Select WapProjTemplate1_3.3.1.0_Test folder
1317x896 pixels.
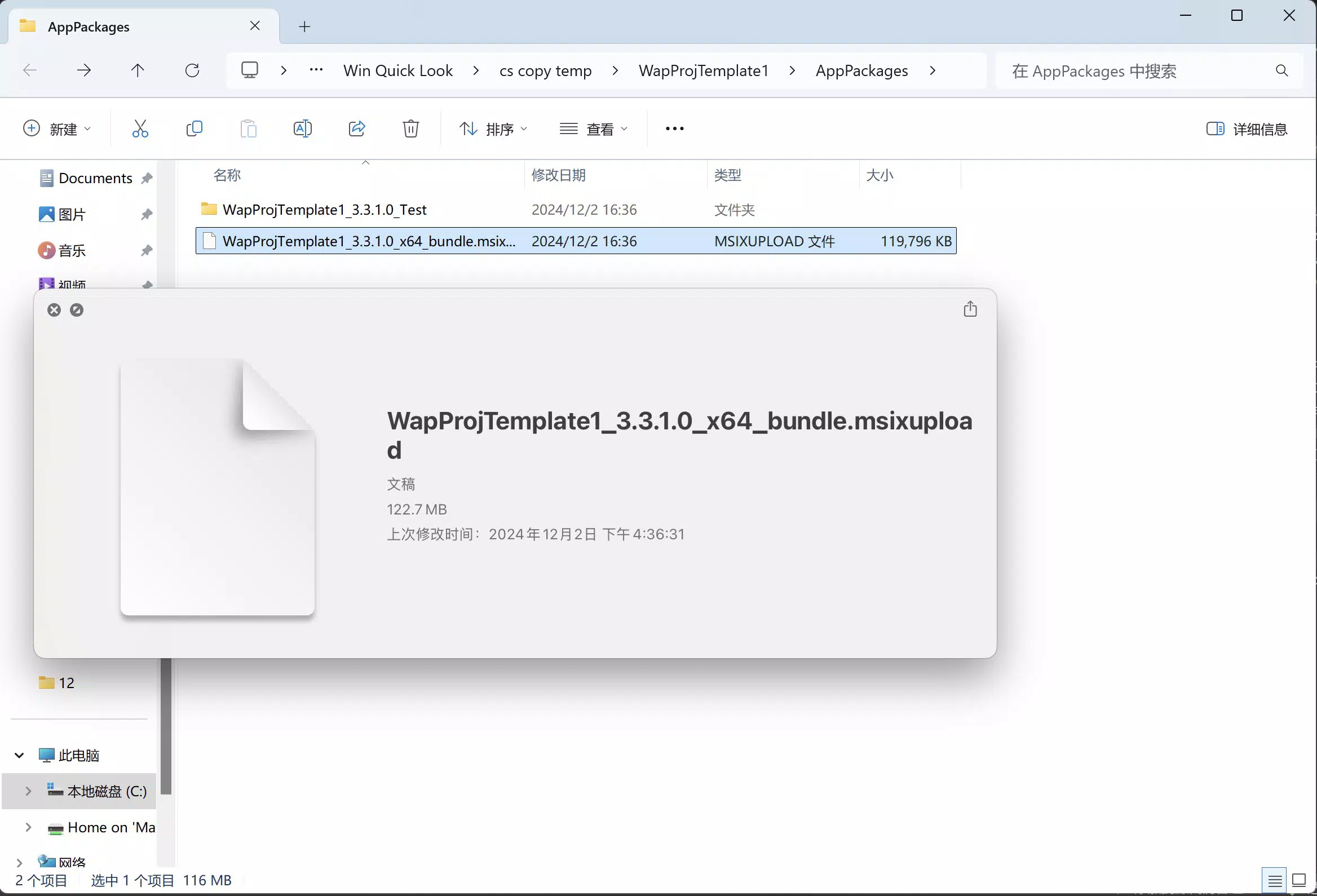coord(324,210)
